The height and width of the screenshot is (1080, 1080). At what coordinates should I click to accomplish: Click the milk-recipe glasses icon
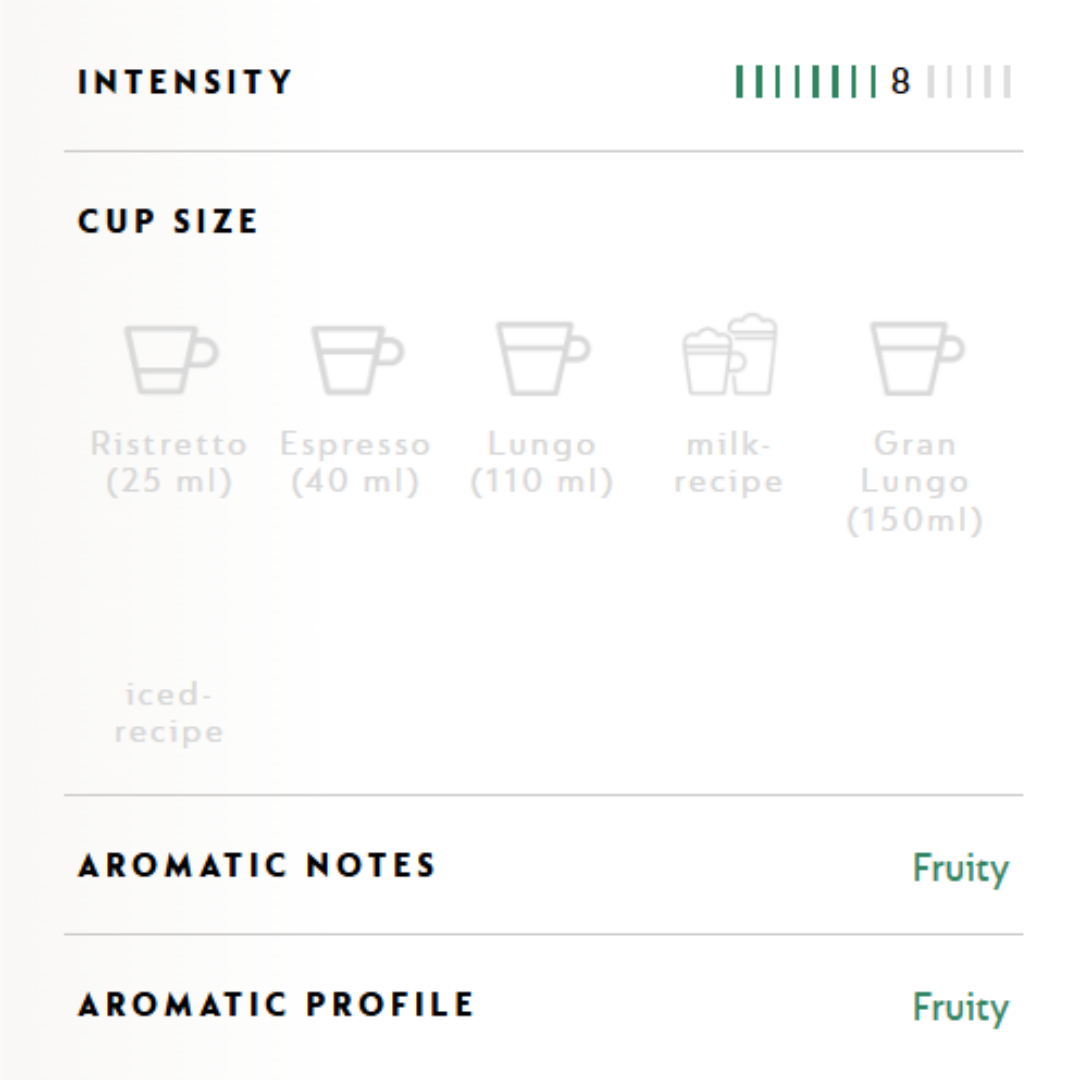point(730,355)
